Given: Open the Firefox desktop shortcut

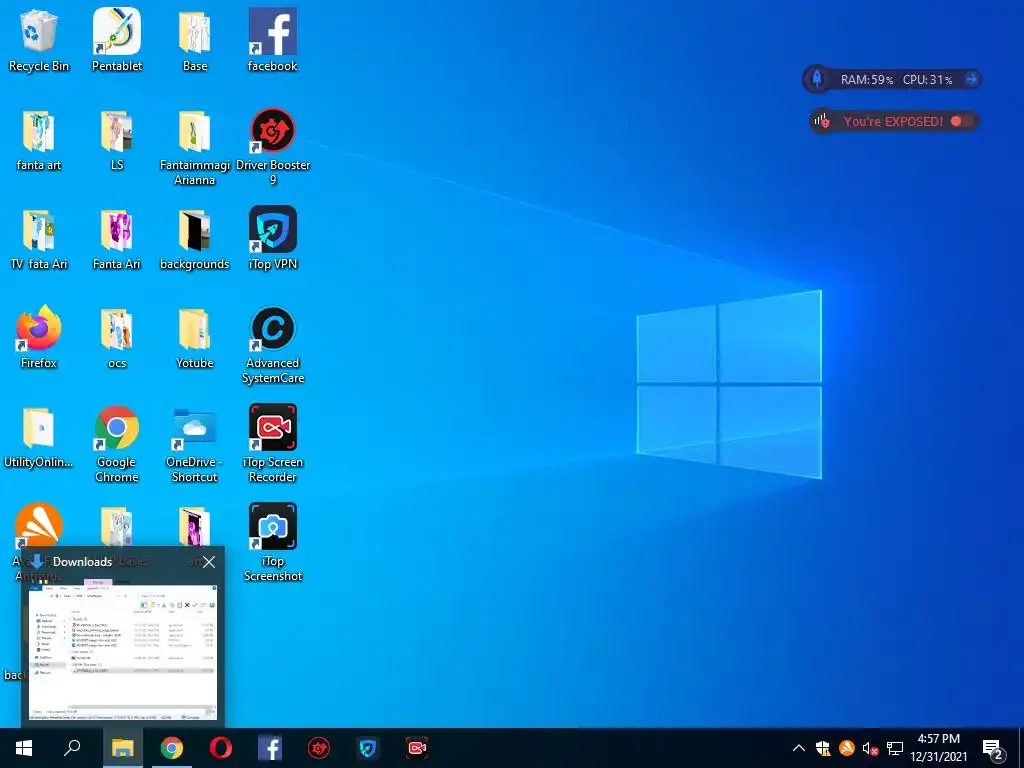Looking at the screenshot, I should (39, 338).
